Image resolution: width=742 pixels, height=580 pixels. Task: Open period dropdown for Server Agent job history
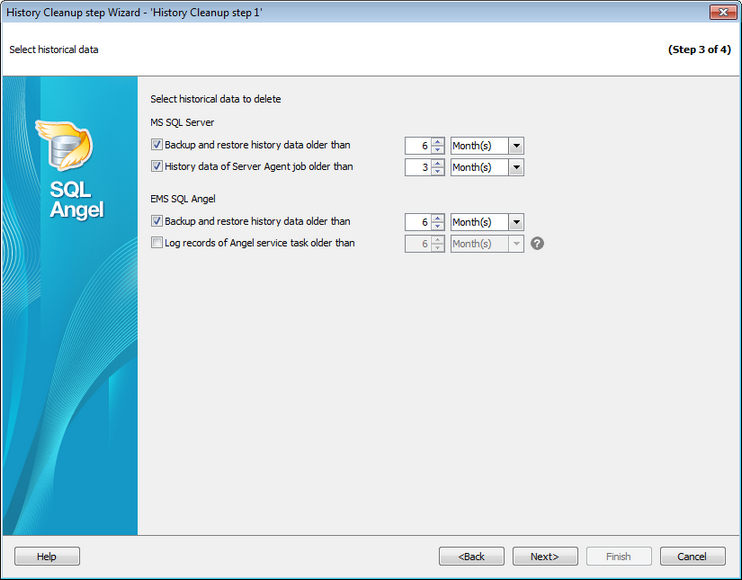(516, 167)
